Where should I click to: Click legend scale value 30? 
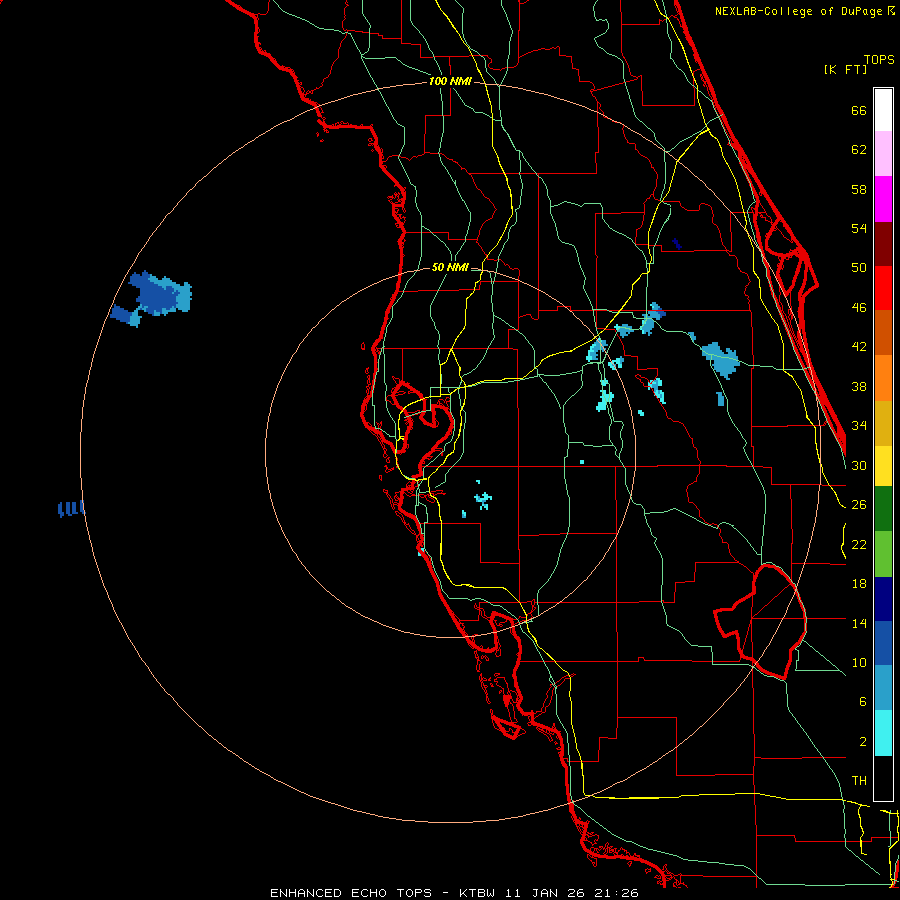[x=859, y=465]
